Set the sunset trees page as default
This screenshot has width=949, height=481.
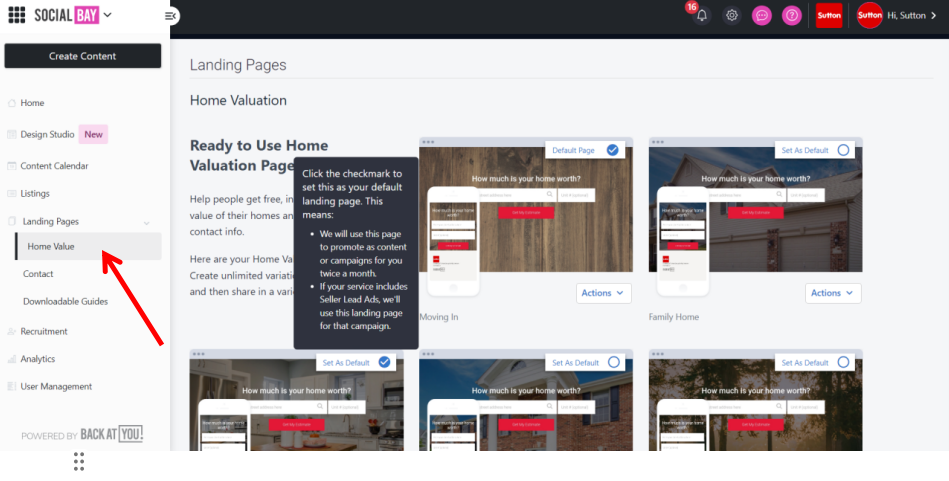(843, 362)
